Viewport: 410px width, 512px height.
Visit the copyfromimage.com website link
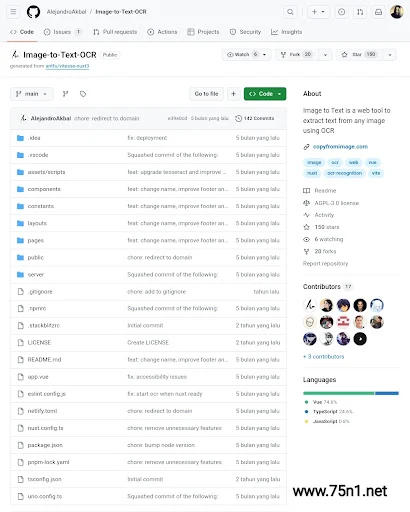click(340, 147)
